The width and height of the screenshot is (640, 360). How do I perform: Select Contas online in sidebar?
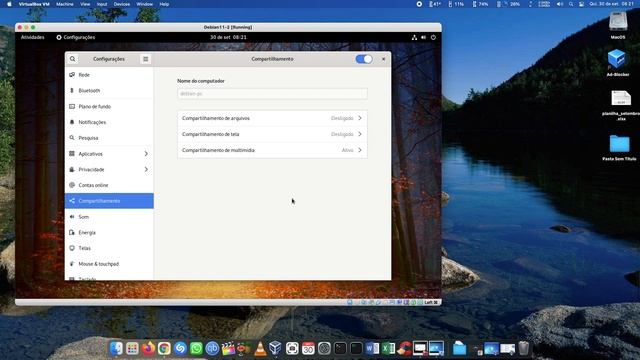click(109, 185)
